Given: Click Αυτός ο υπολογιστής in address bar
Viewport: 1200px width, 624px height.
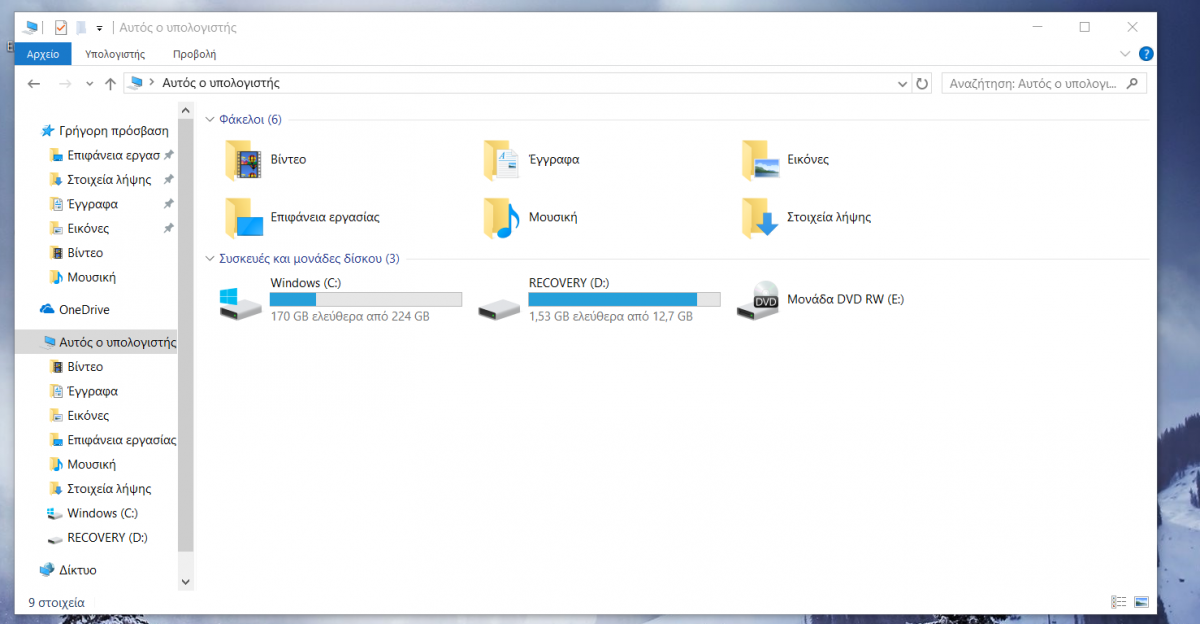Looking at the screenshot, I should (x=221, y=83).
